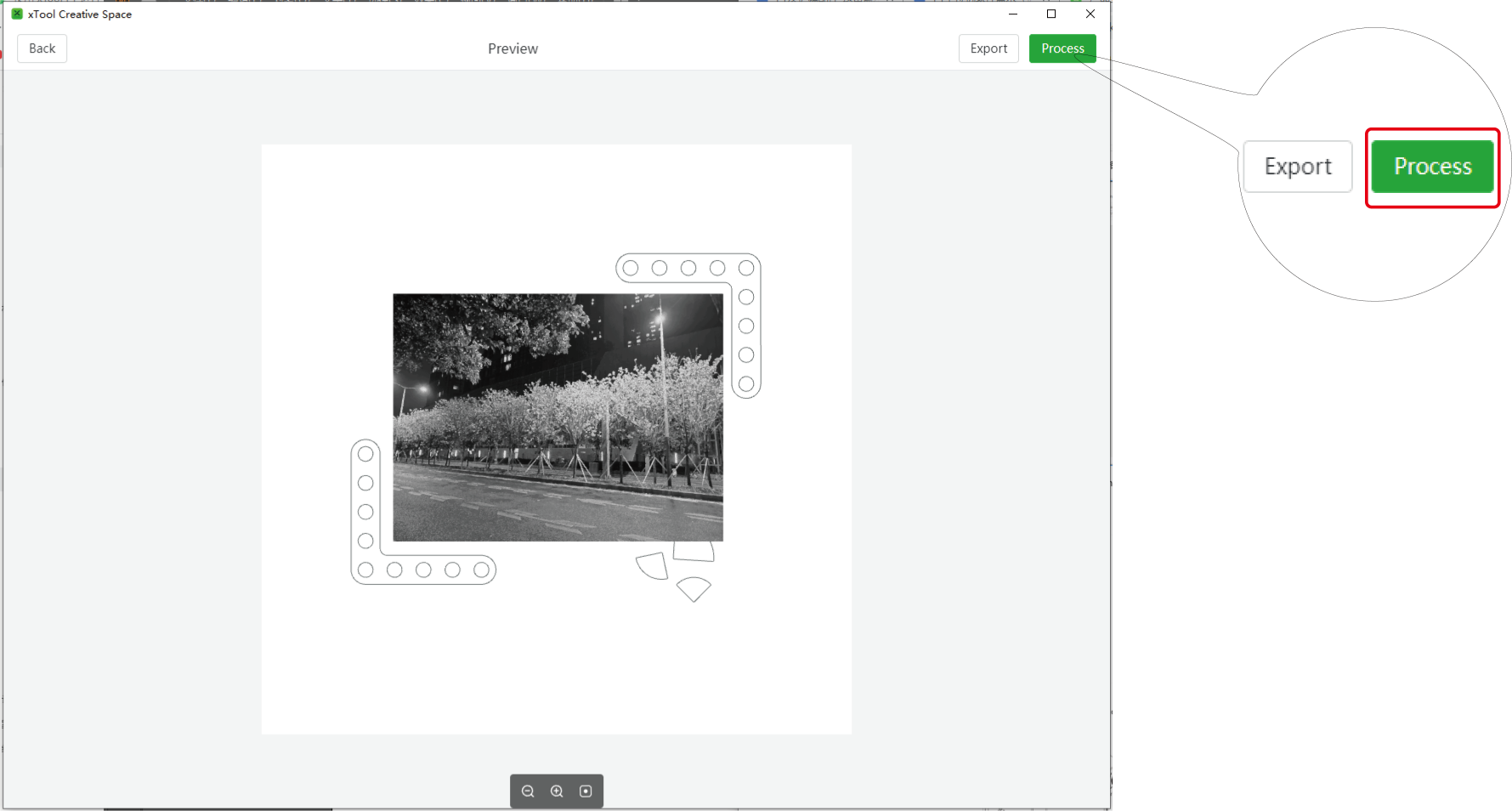Viewport: 1512px width, 811px height.
Task: Click the corner hole of the lower-left bracket
Action: [x=365, y=570]
